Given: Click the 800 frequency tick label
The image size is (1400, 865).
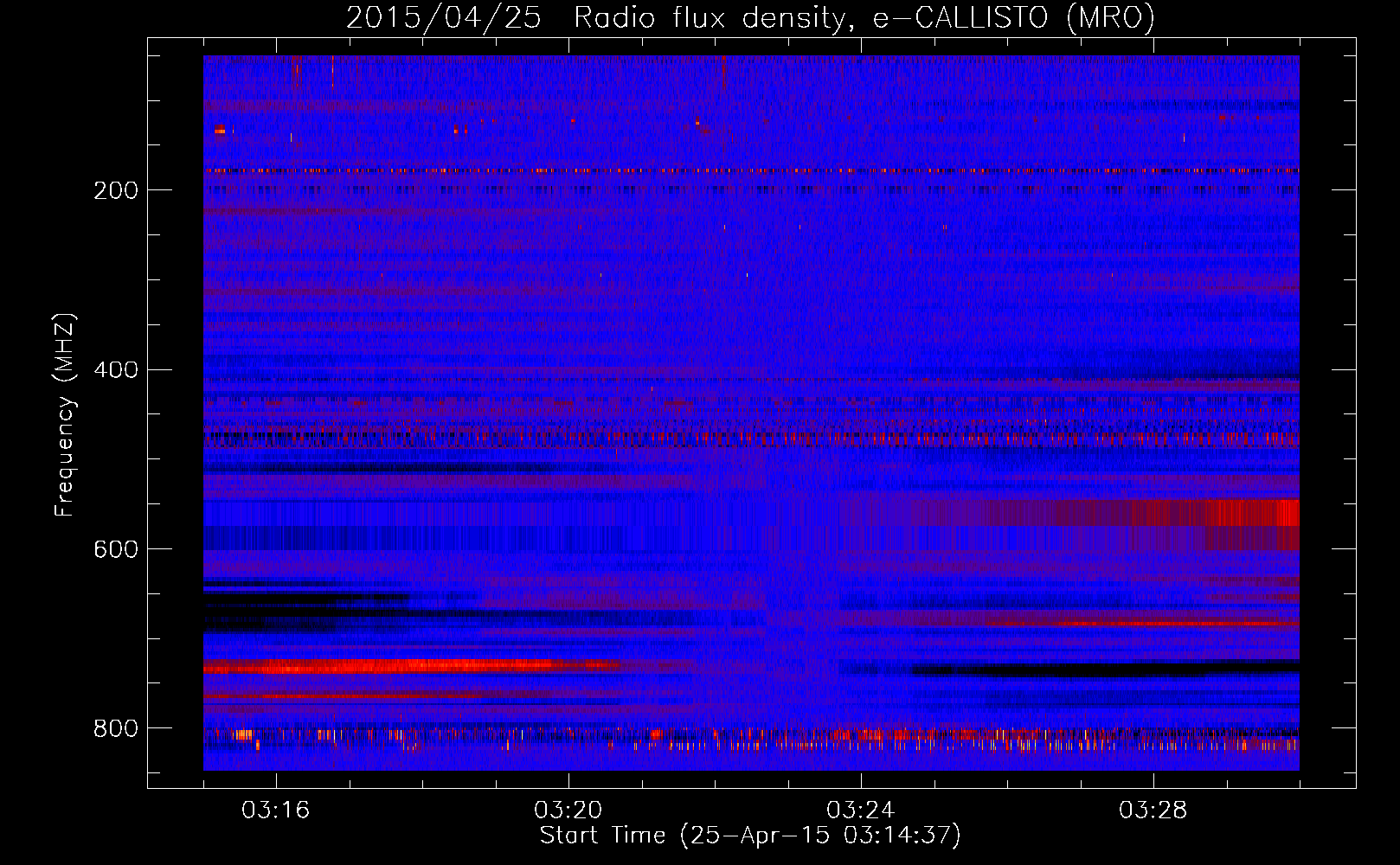Looking at the screenshot, I should pos(116,729).
